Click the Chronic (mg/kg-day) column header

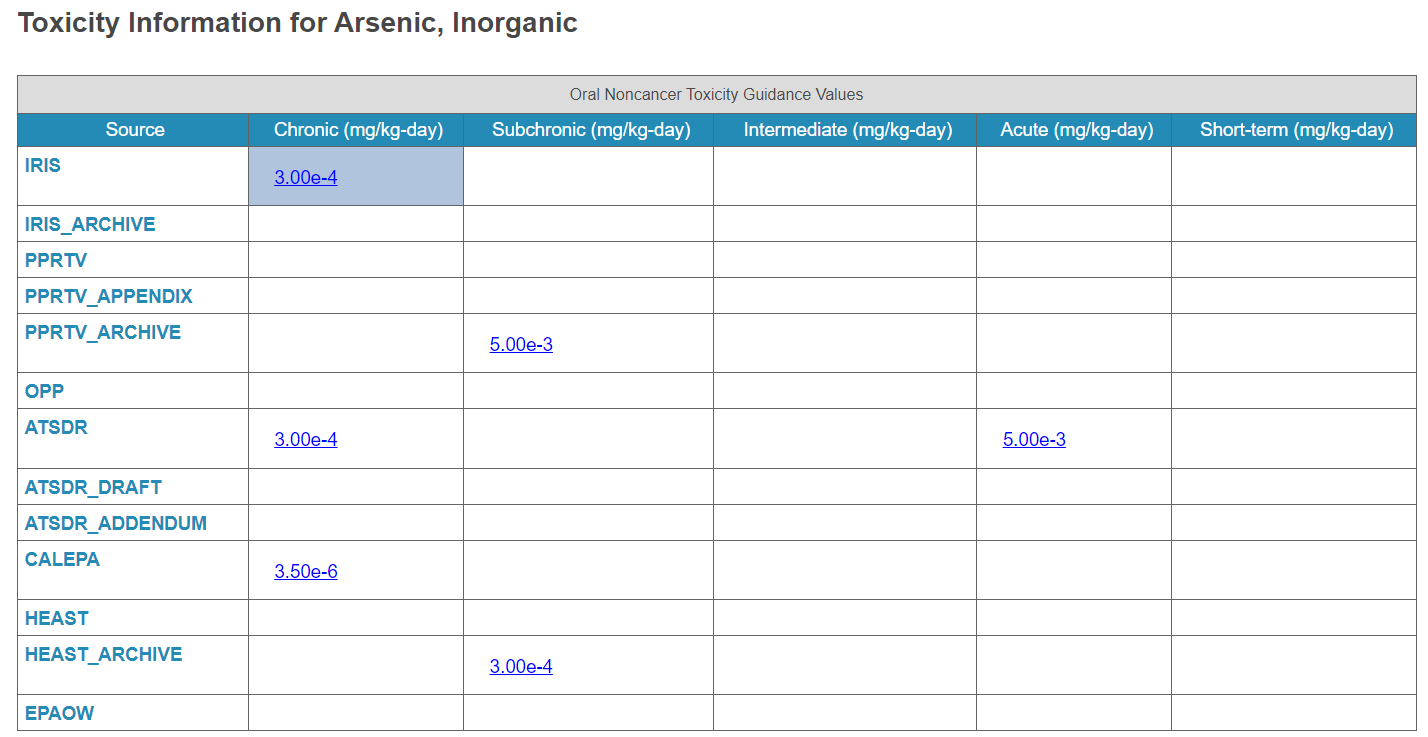point(356,130)
